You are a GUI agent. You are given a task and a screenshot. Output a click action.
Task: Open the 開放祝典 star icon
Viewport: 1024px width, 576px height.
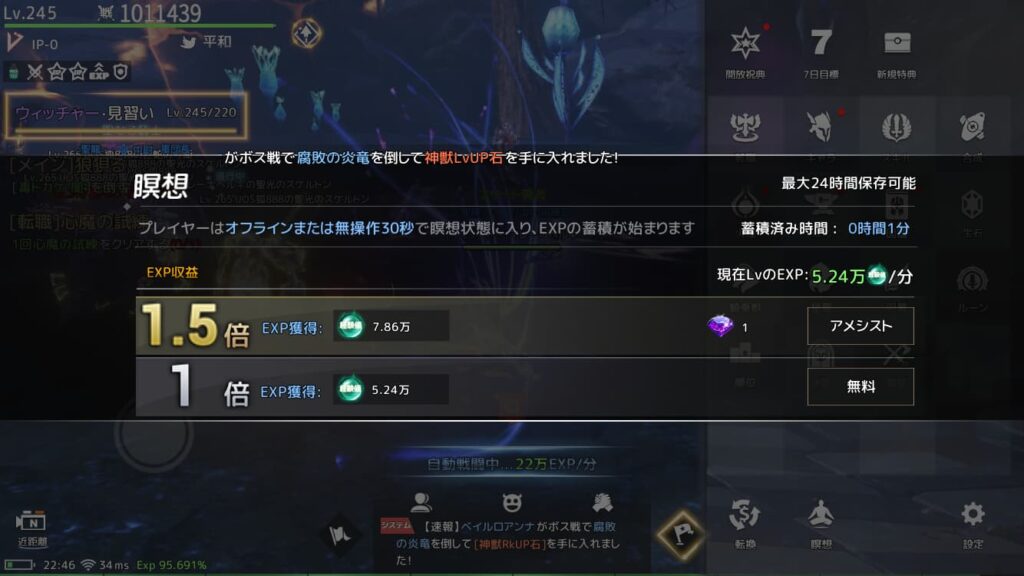pos(745,52)
